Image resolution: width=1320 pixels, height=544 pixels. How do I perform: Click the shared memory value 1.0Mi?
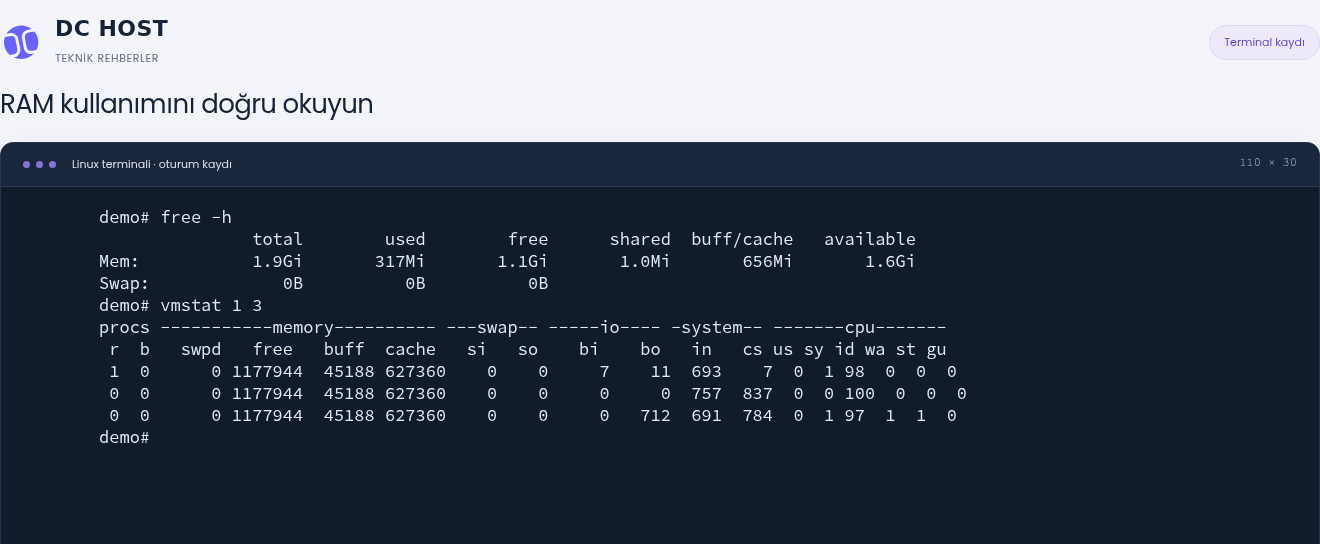pyautogui.click(x=645, y=261)
